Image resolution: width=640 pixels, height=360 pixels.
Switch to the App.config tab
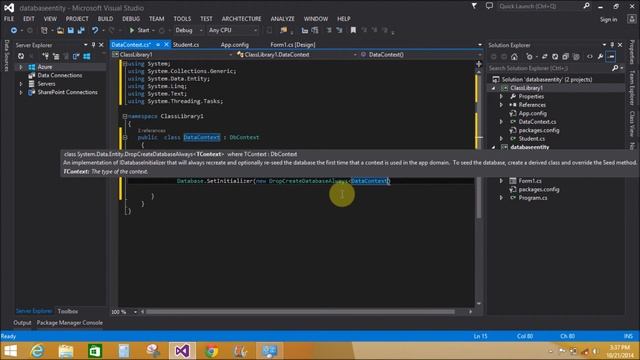[235, 45]
